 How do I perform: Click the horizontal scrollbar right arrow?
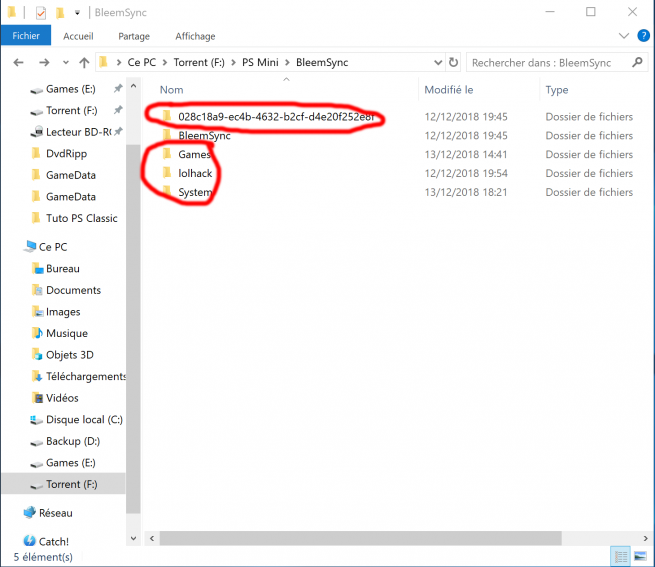pyautogui.click(x=646, y=539)
